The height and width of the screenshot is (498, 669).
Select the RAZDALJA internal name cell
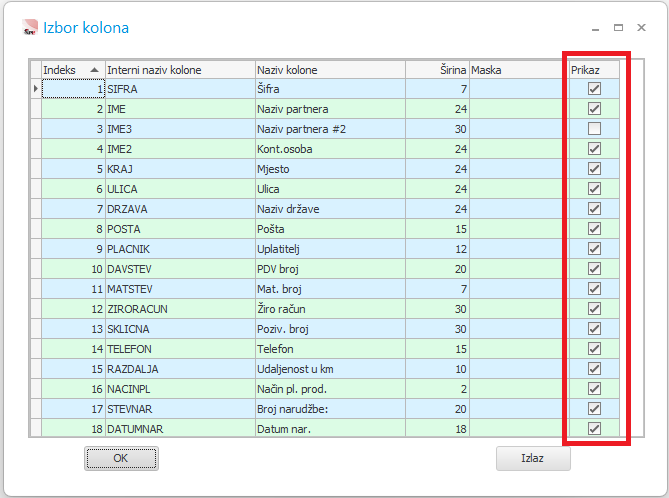tap(180, 369)
